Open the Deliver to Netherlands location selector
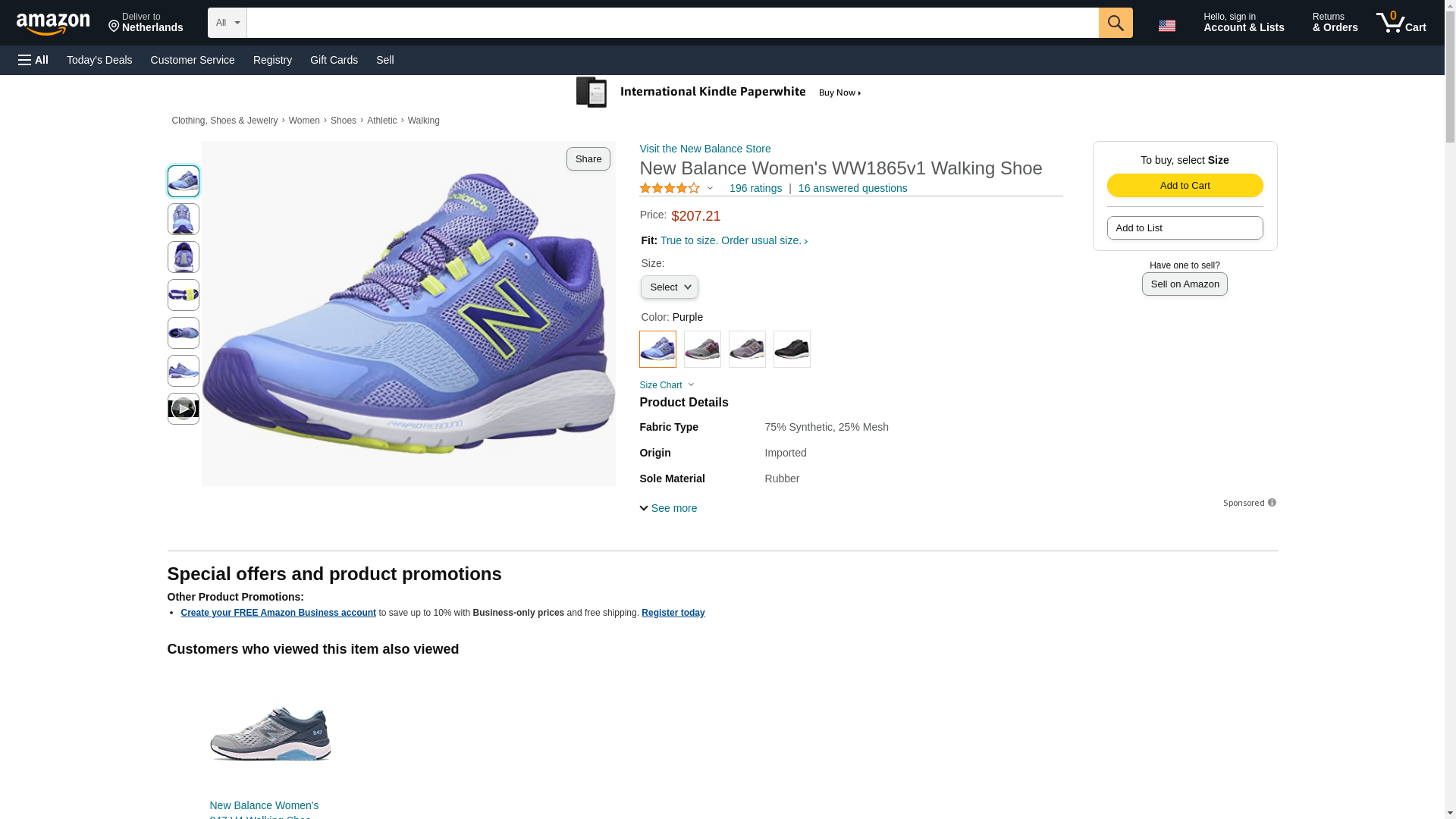This screenshot has width=1456, height=819. coord(146,23)
